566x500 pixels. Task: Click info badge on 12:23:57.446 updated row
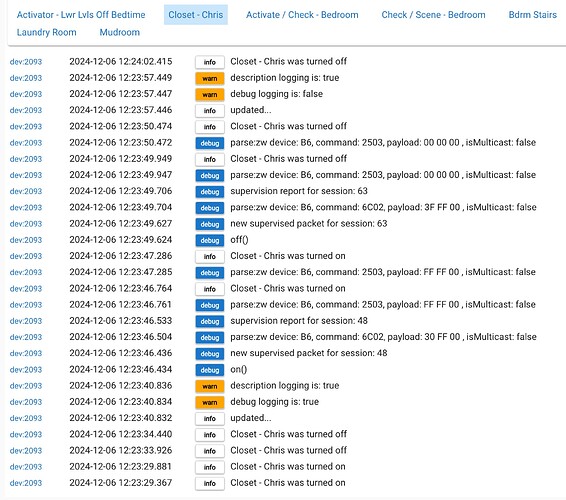coord(210,110)
